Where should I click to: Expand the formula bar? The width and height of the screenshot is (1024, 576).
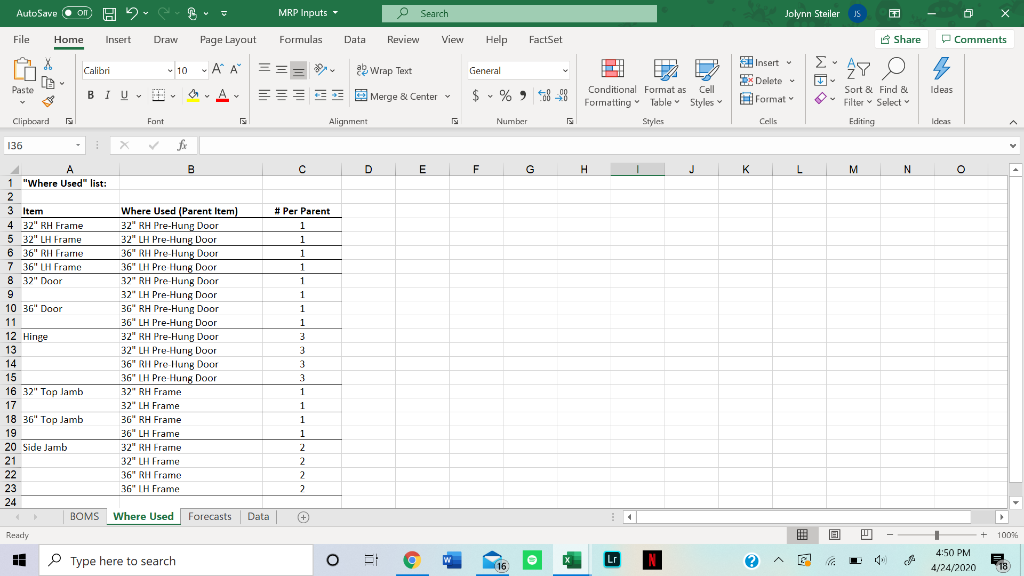[1012, 145]
